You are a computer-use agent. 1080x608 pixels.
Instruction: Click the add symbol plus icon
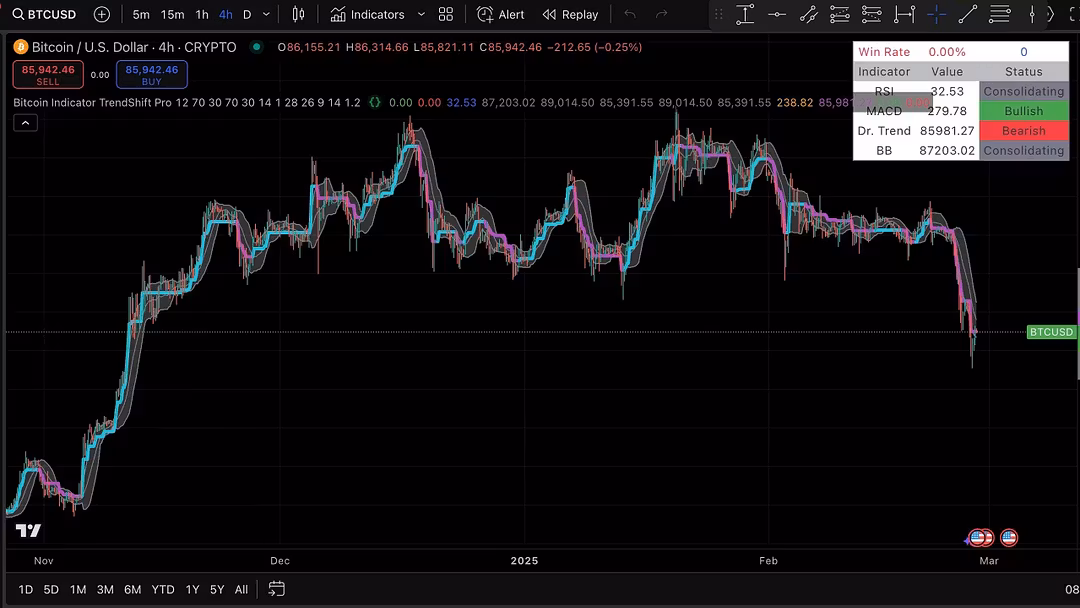(102, 14)
